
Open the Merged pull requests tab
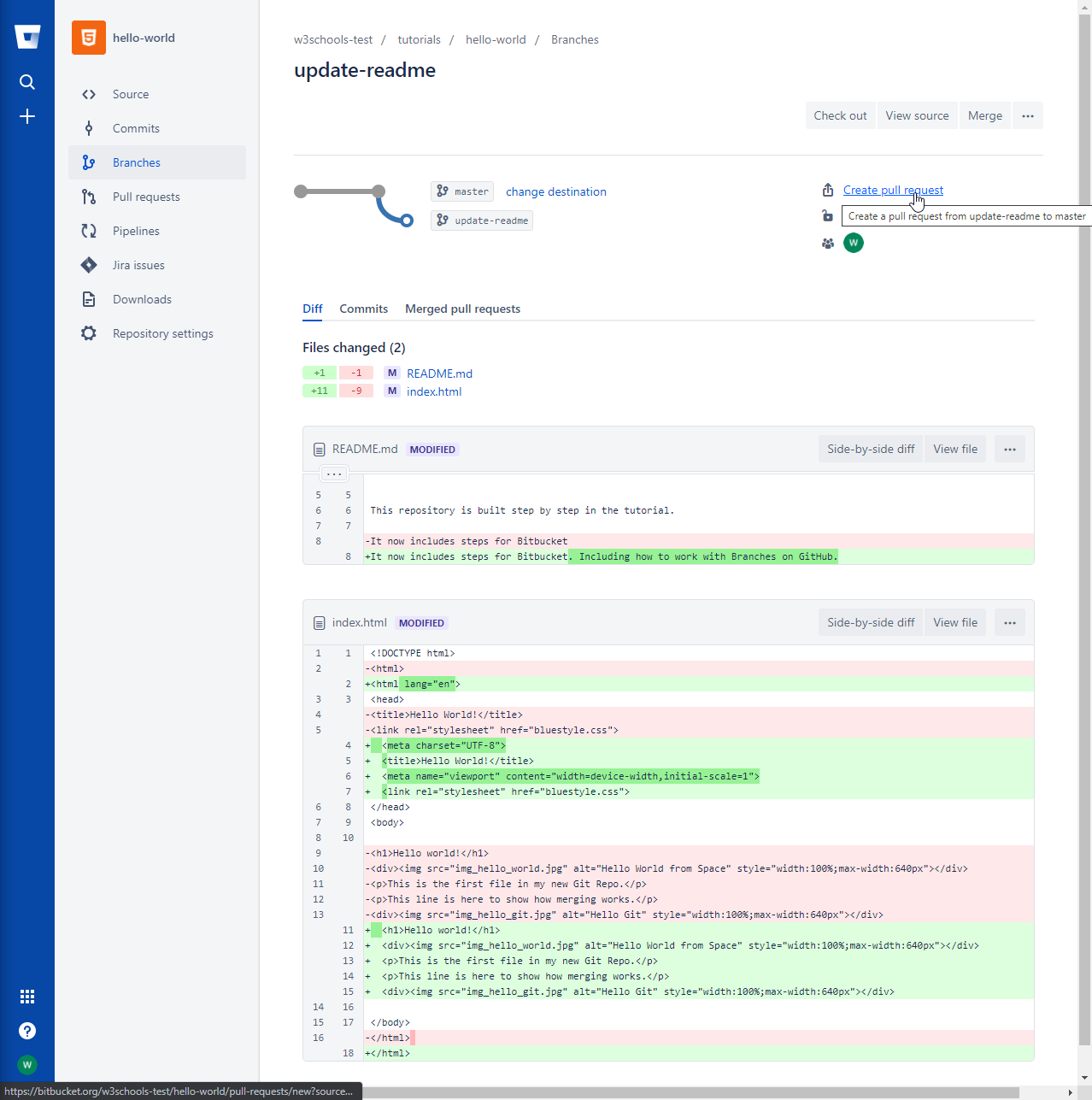pos(462,309)
